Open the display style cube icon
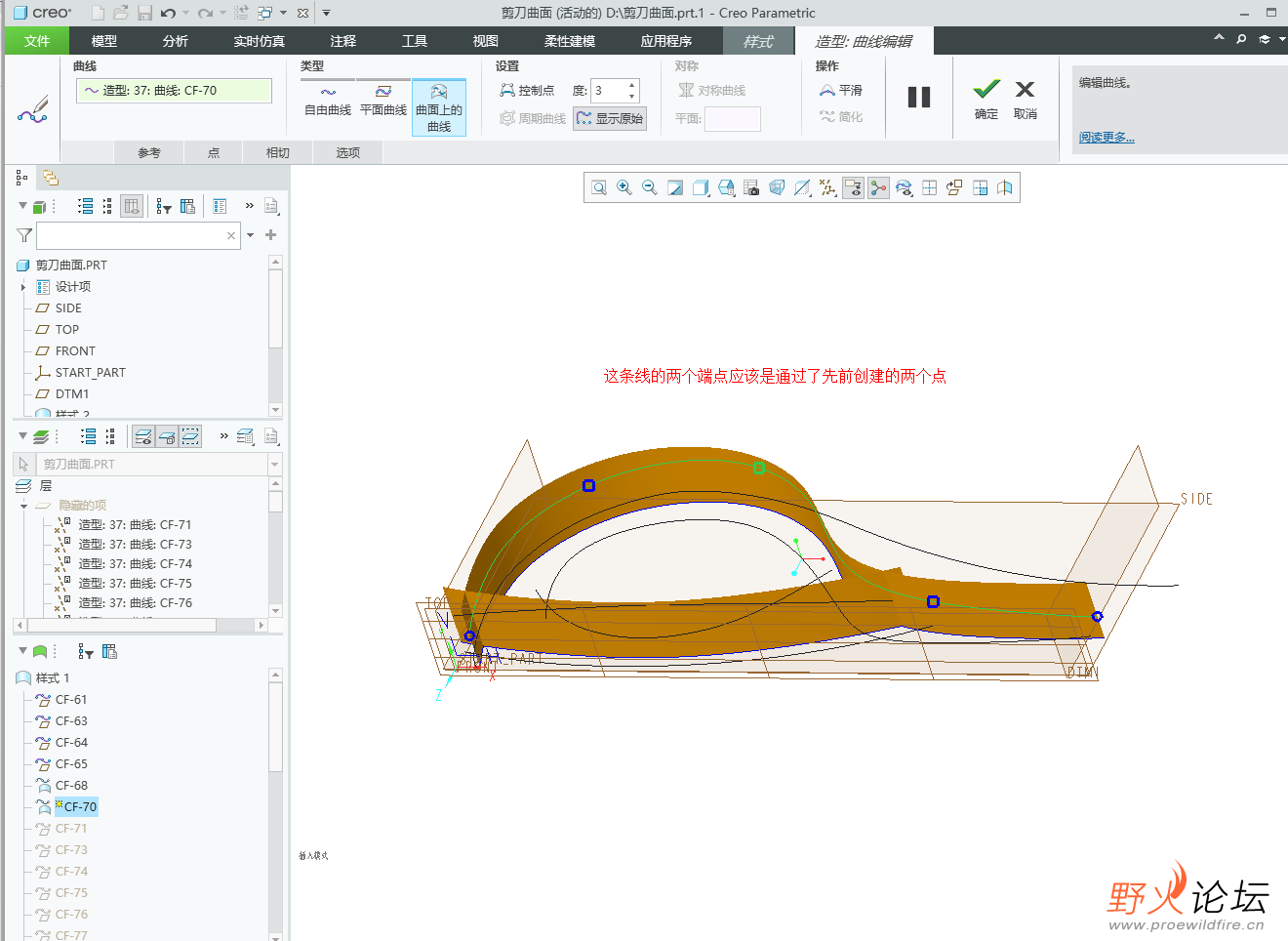Image resolution: width=1288 pixels, height=941 pixels. 701,187
